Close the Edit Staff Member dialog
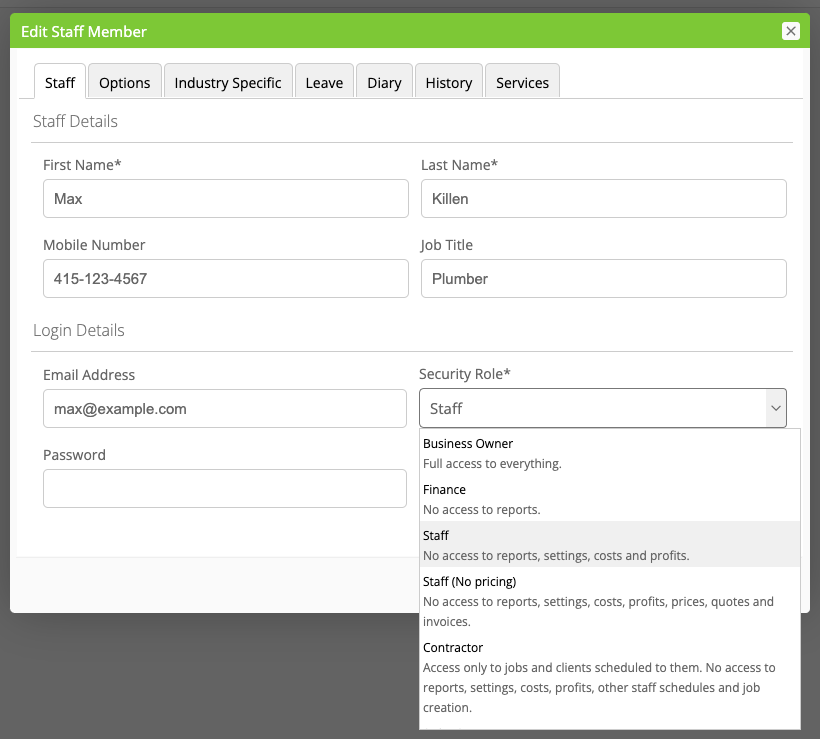This screenshot has height=739, width=820. tap(791, 31)
